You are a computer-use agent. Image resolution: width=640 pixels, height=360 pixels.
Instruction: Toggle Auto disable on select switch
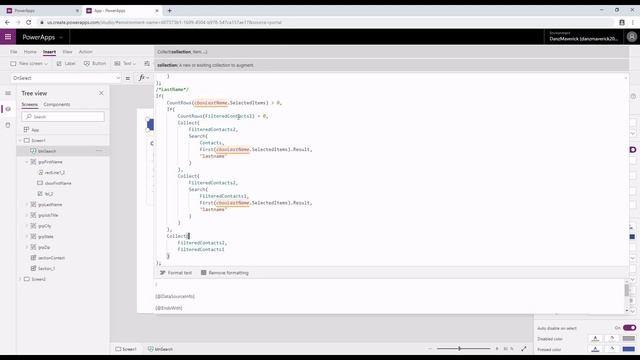coord(629,328)
